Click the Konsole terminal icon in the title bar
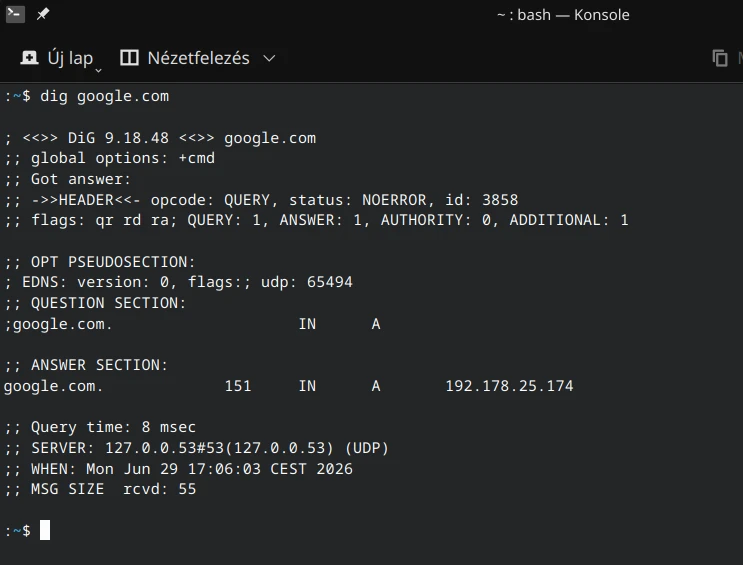743x565 pixels. [15, 14]
